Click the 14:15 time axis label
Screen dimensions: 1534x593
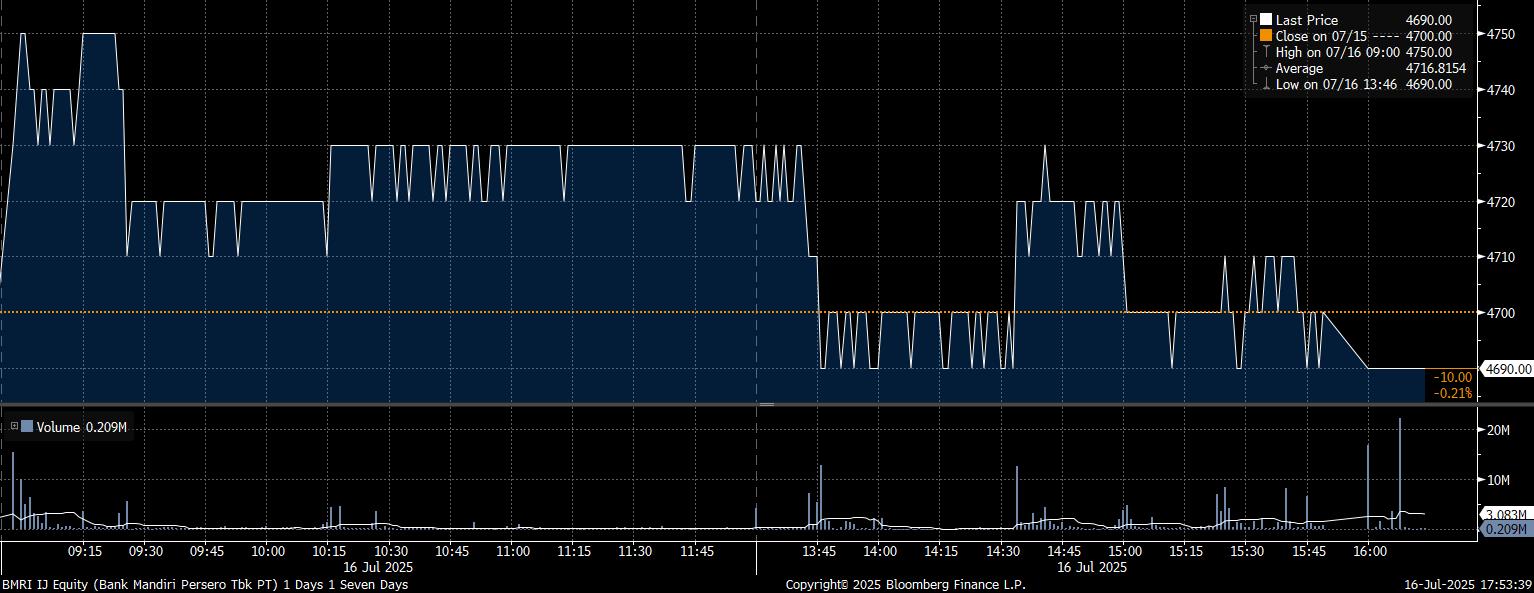(x=941, y=551)
